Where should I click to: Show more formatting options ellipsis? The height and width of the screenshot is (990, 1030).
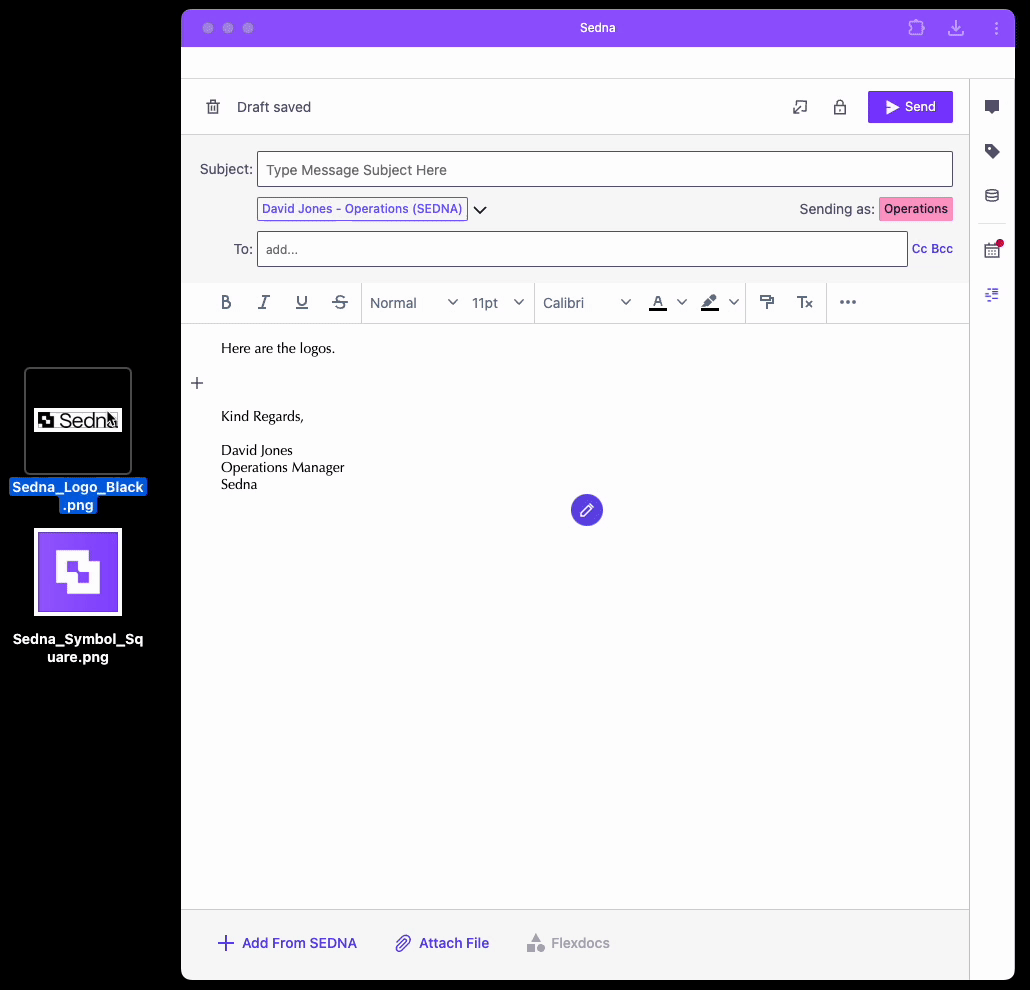point(848,302)
